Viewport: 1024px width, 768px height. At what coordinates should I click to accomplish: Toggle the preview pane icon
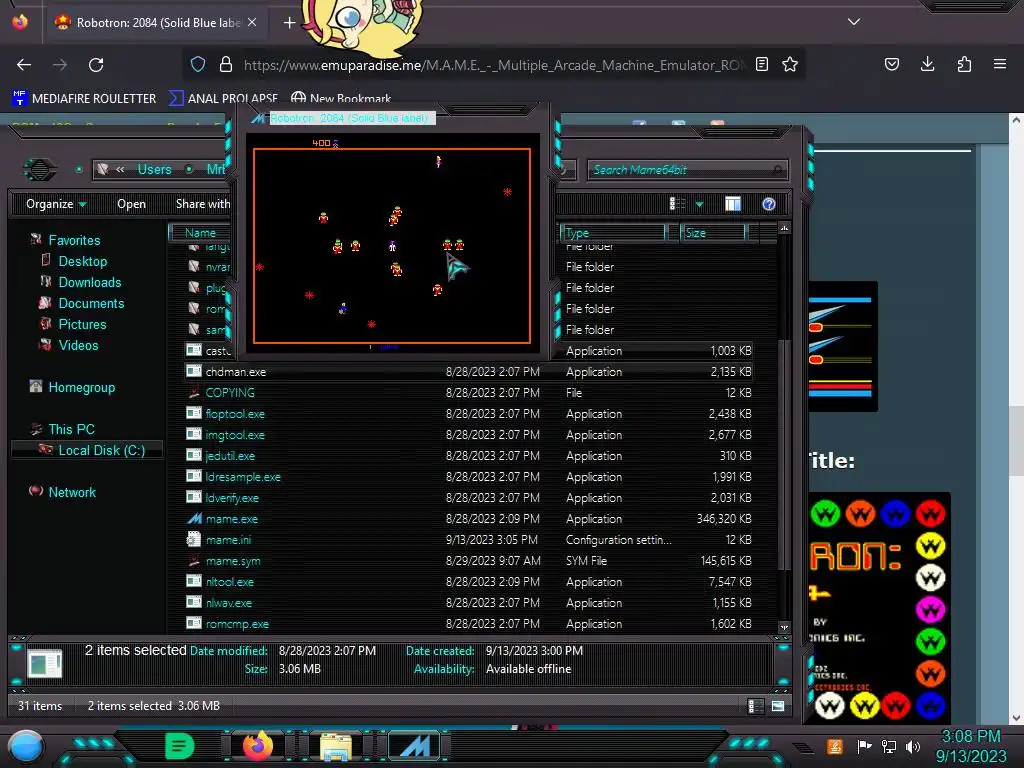pyautogui.click(x=733, y=204)
